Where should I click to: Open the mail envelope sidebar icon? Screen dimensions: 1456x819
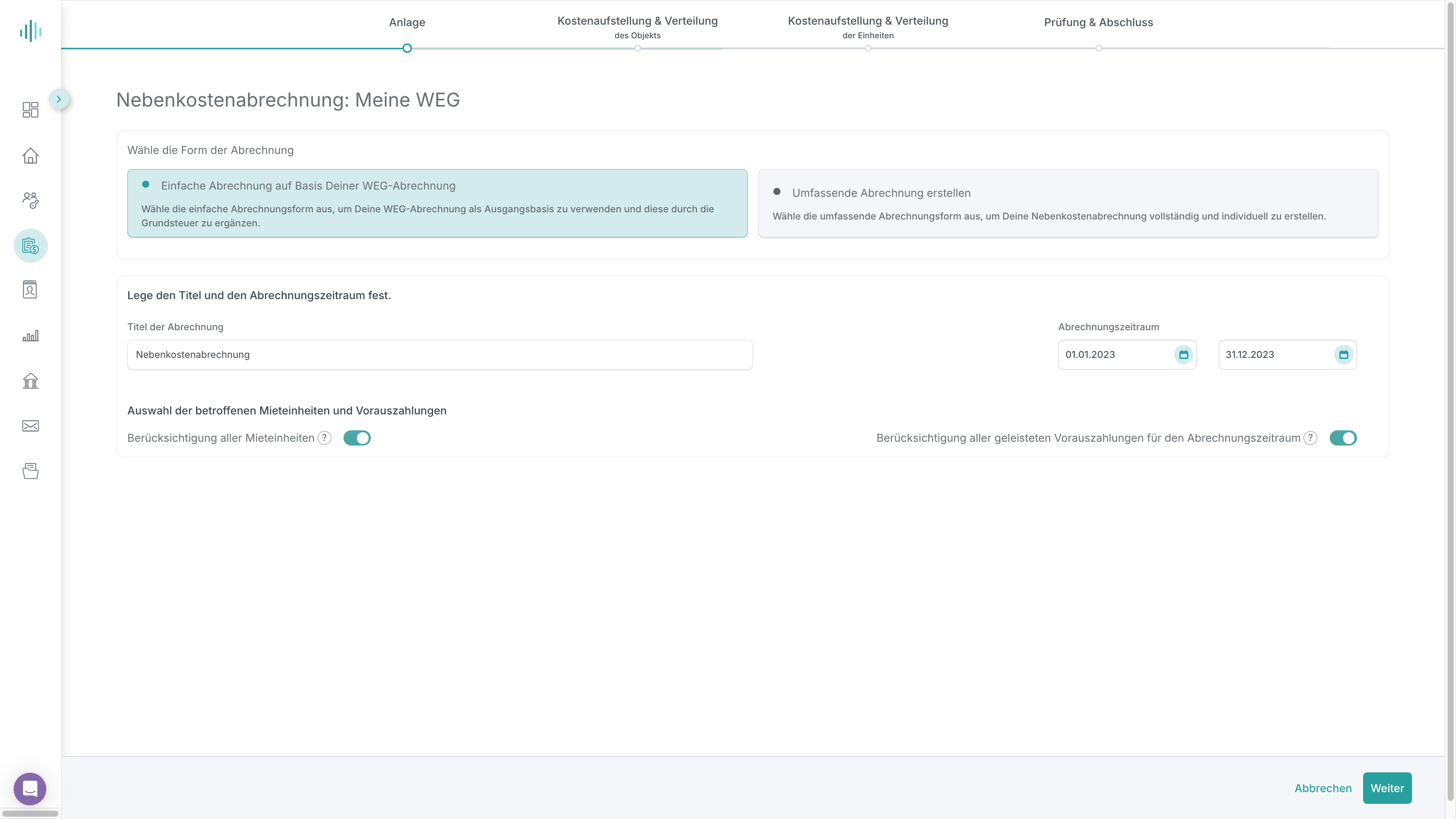click(30, 426)
